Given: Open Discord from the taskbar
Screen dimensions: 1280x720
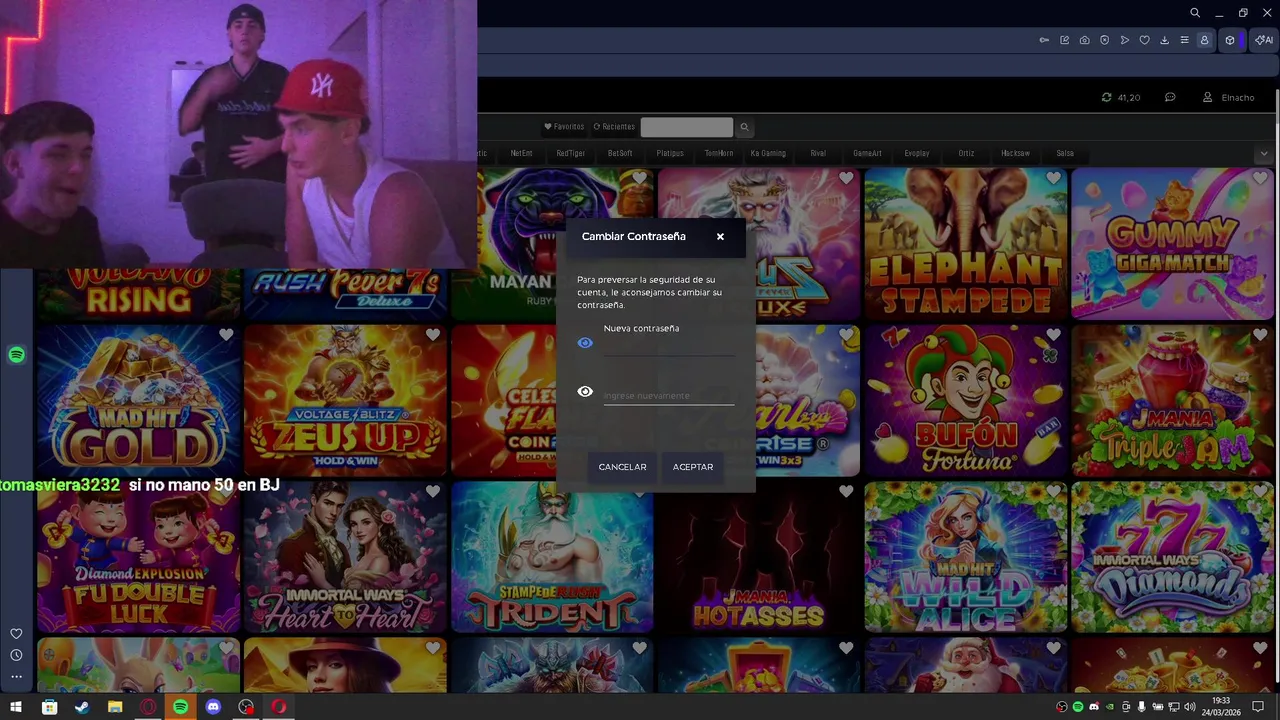Looking at the screenshot, I should (213, 707).
